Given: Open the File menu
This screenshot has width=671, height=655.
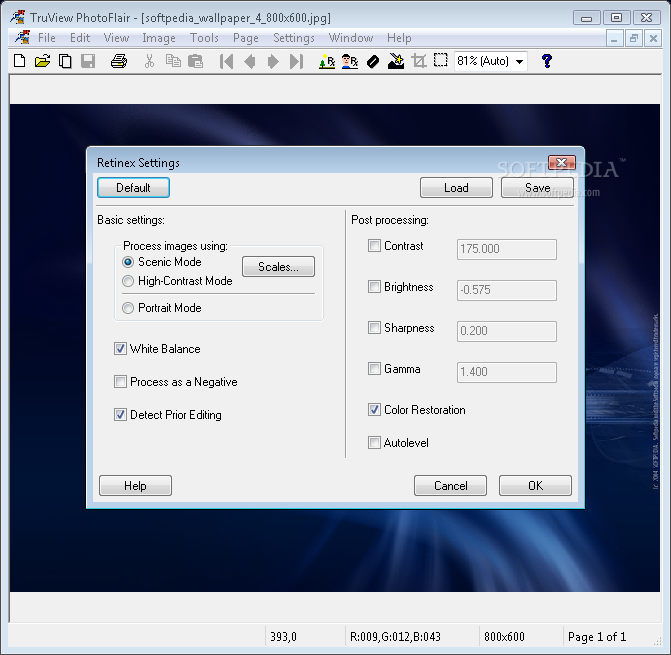Looking at the screenshot, I should [47, 38].
